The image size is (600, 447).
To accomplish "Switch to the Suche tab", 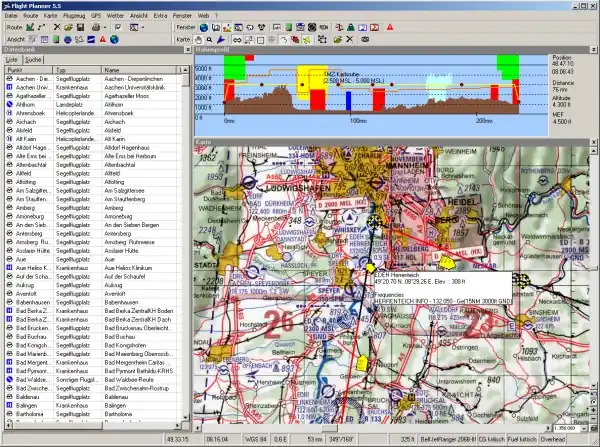I will tap(33, 60).
